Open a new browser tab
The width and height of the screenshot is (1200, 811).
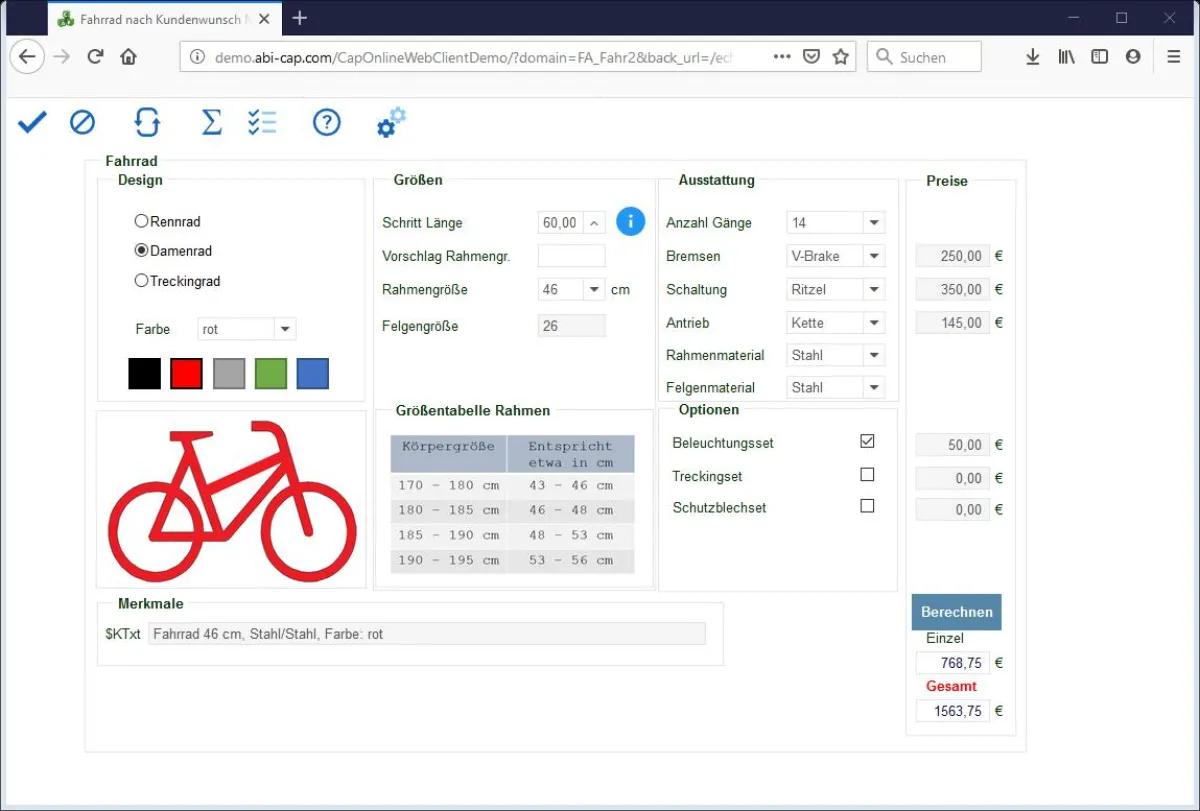point(299,18)
